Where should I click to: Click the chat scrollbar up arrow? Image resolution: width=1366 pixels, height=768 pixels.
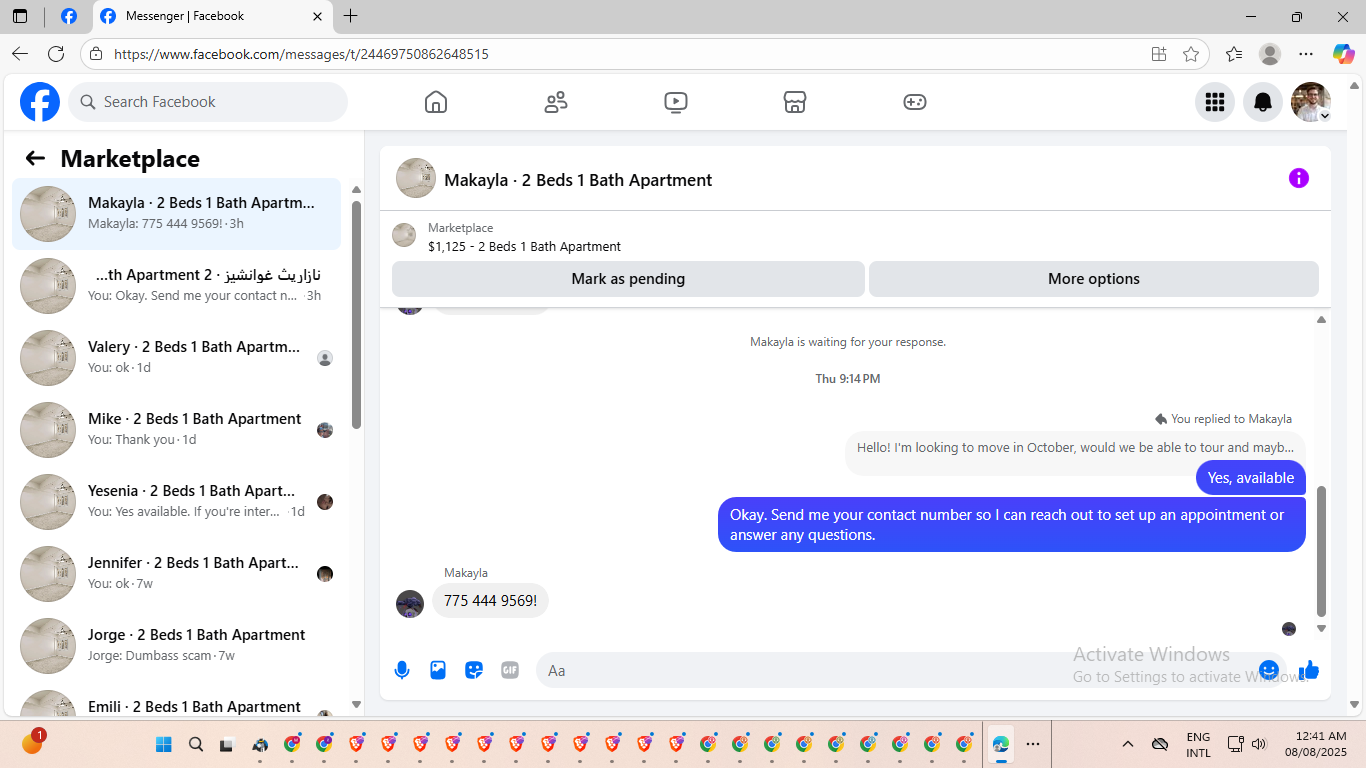(x=1321, y=320)
